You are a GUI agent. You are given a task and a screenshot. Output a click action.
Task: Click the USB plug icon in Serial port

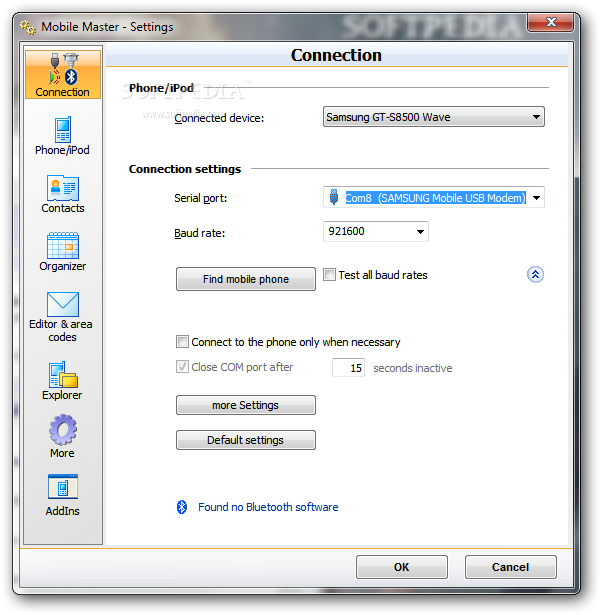pos(333,197)
